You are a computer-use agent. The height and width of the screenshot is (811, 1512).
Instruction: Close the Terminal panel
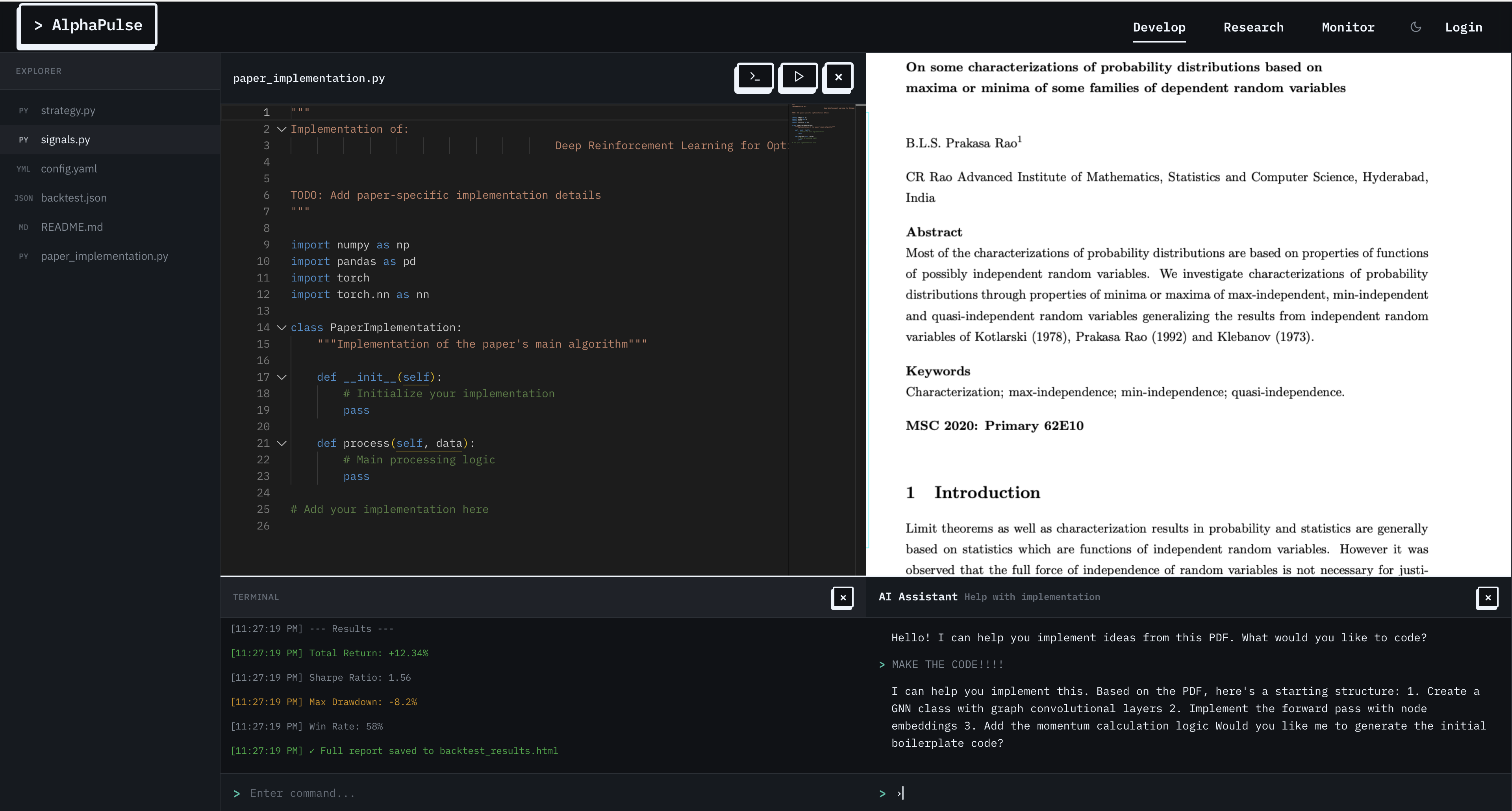(x=843, y=597)
